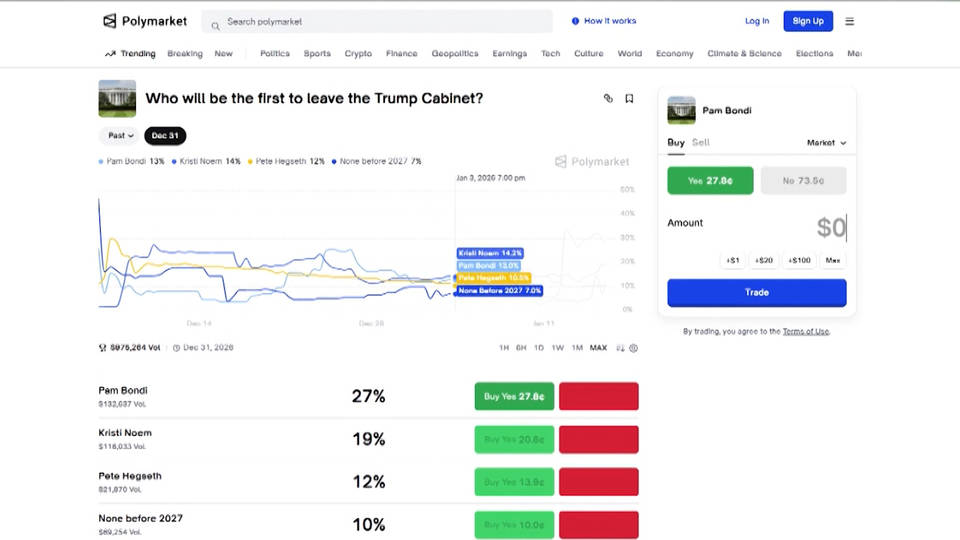Click the Search polymarket field

(380, 21)
